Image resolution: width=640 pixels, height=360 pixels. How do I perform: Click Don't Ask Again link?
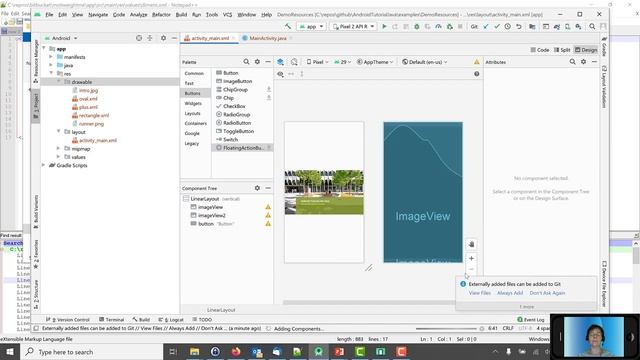(x=547, y=293)
